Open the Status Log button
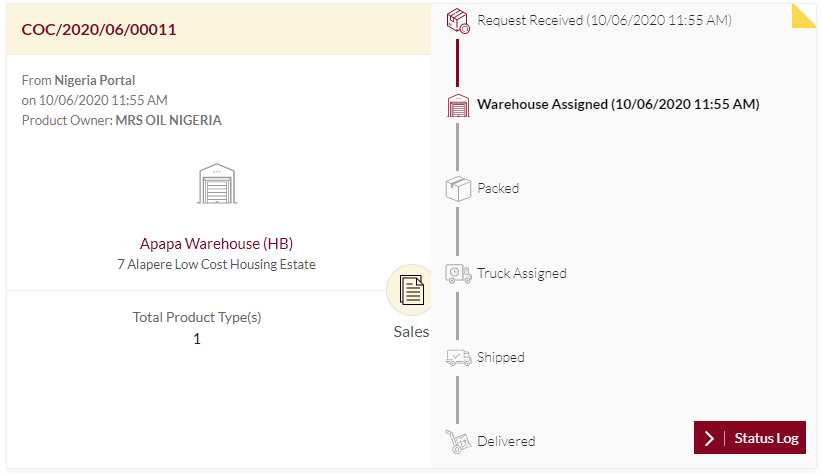Image resolution: width=821 pixels, height=473 pixels. (x=750, y=437)
